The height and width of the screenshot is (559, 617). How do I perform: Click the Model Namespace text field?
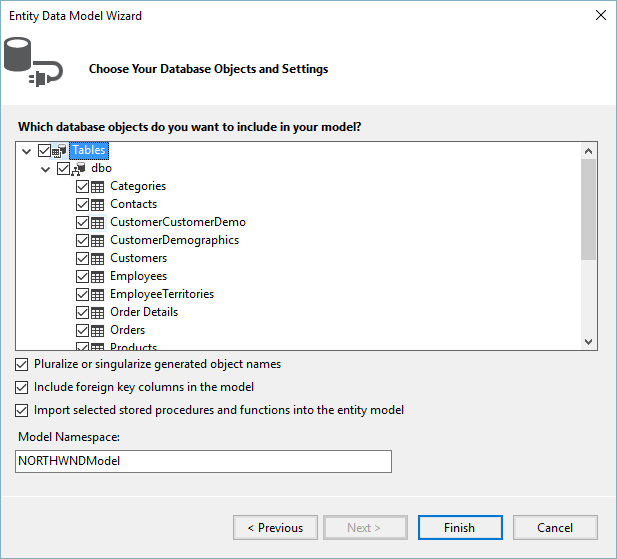(x=203, y=461)
